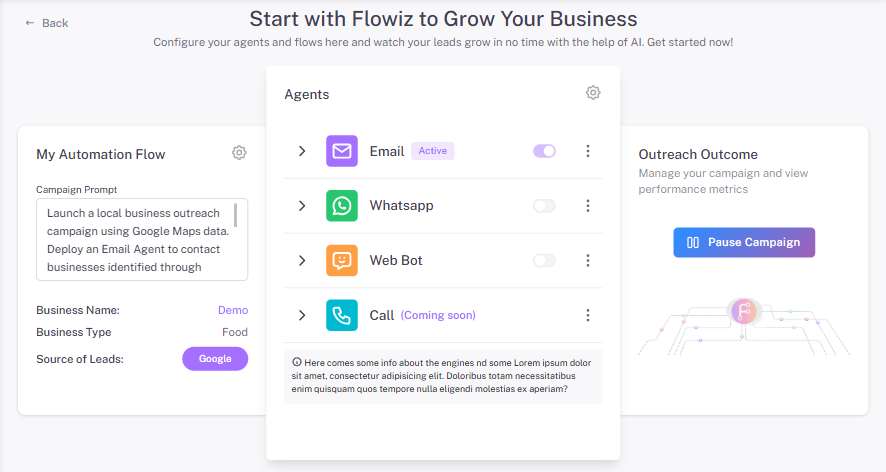Viewport: 886px width, 472px height.
Task: Open the Agents settings gear
Action: 593,93
